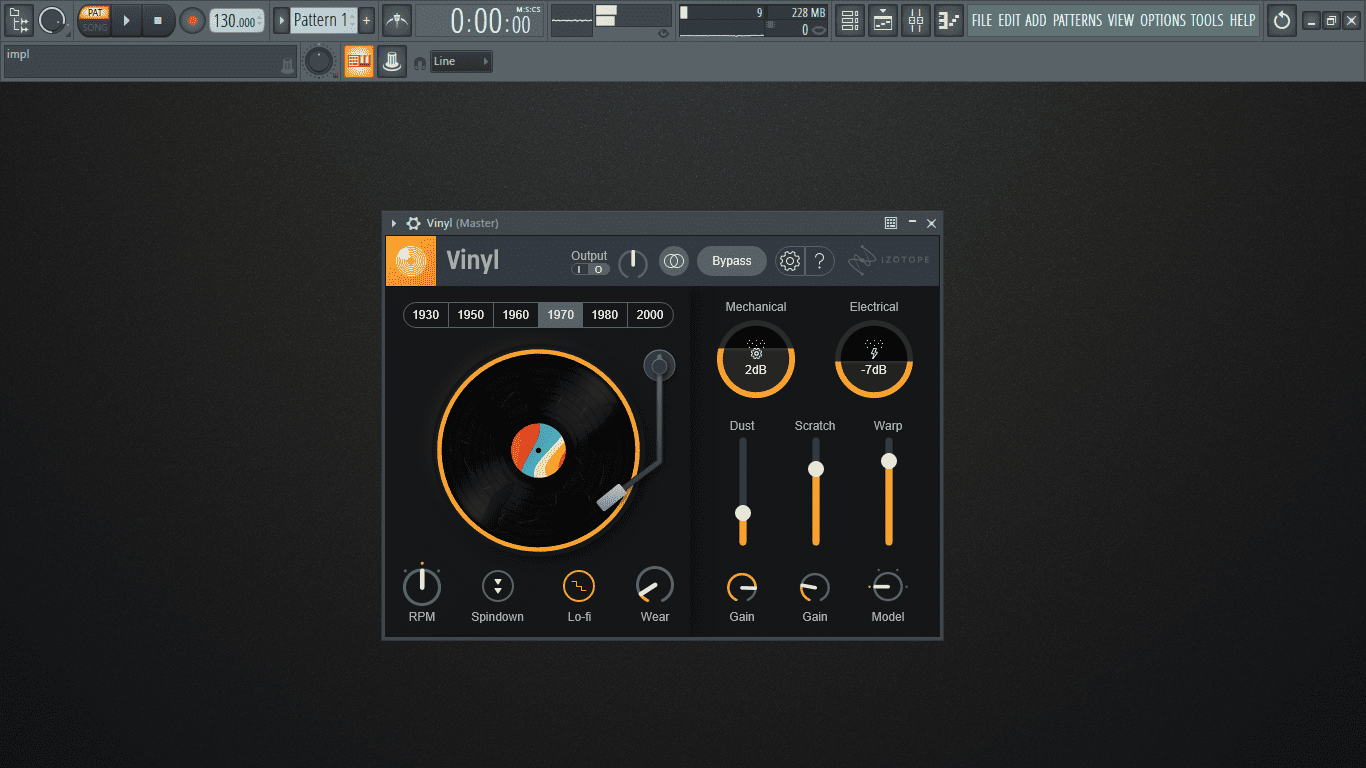Click the Dust Gain knob

[x=742, y=587]
